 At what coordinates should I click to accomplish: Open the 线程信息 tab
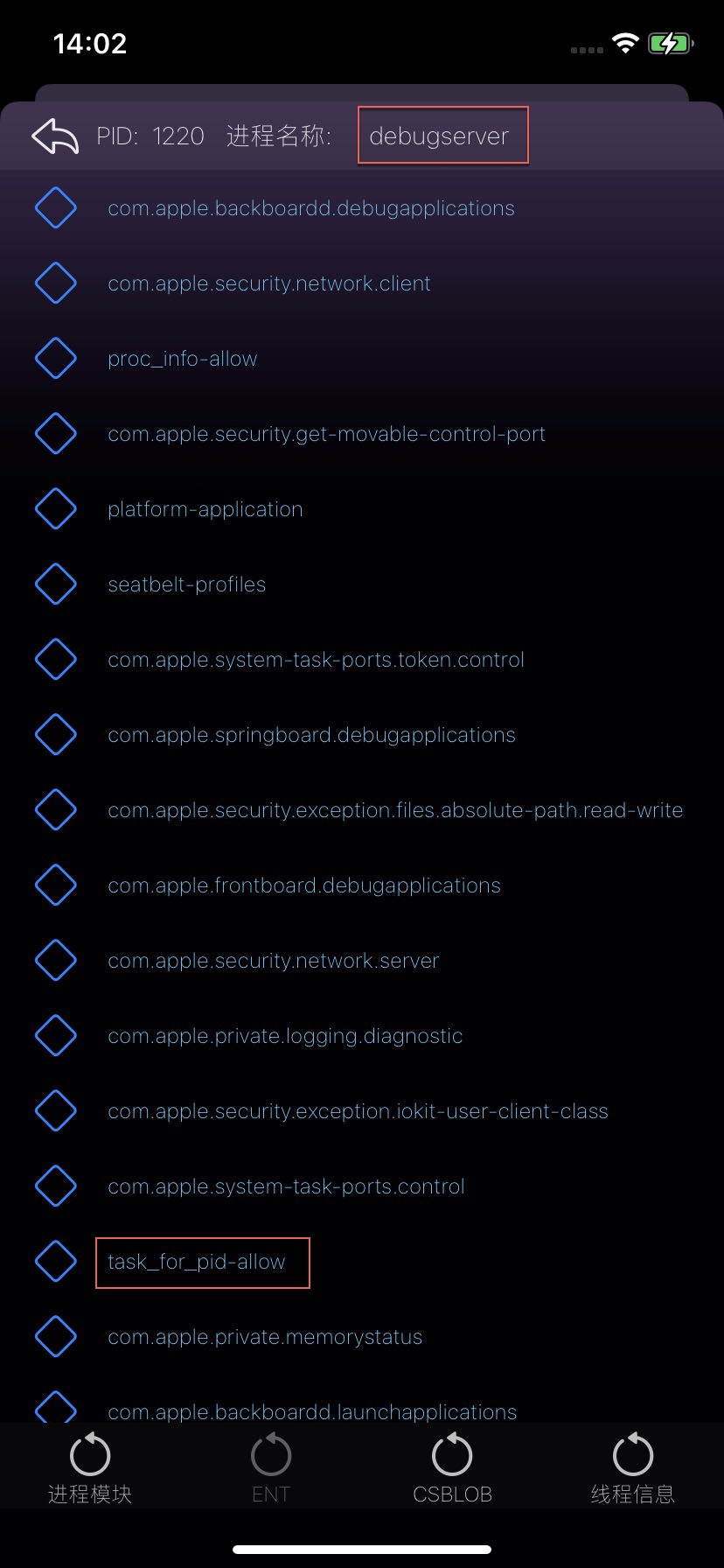[633, 1470]
